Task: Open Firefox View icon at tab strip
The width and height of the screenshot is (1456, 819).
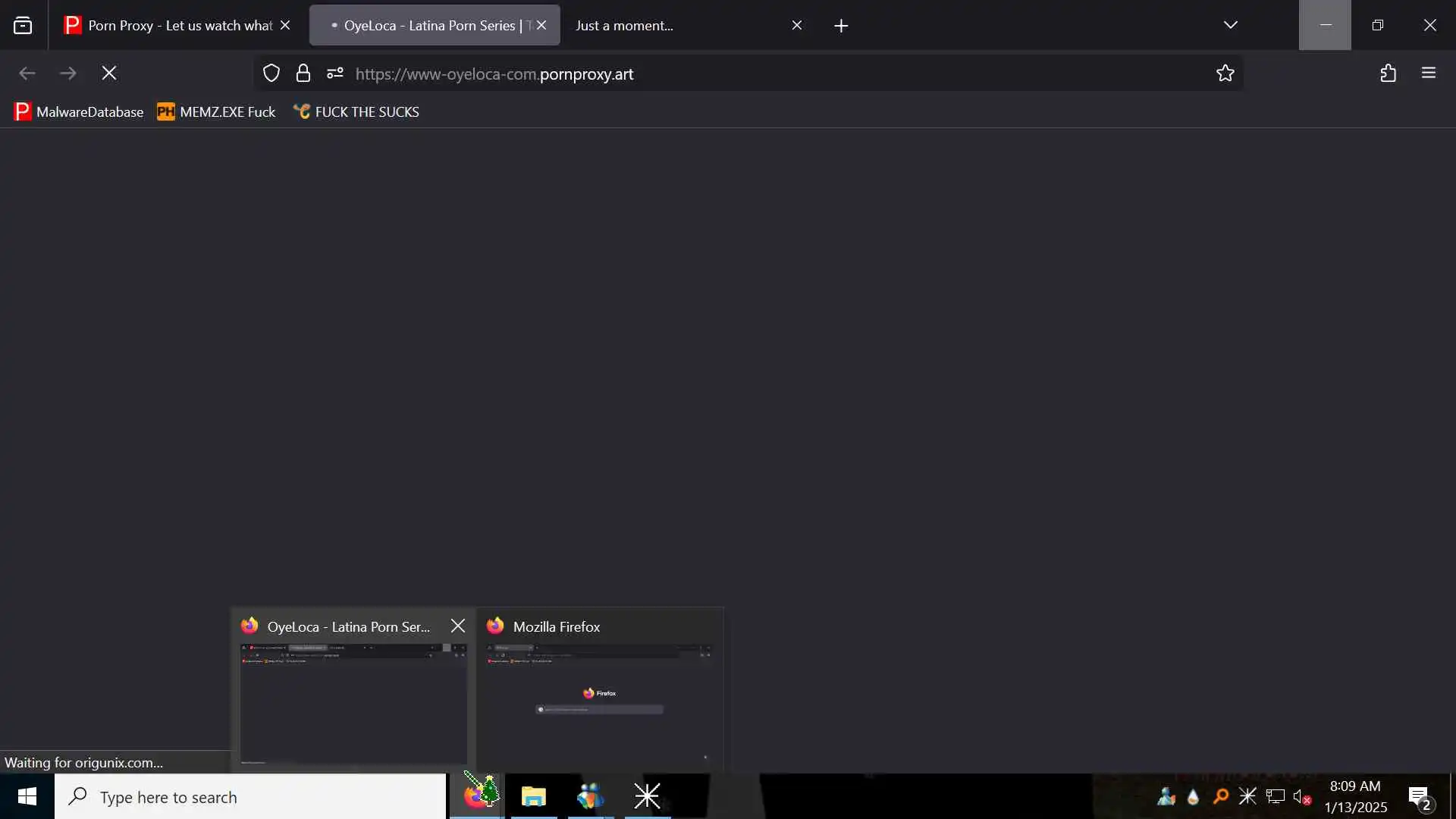Action: 23,26
